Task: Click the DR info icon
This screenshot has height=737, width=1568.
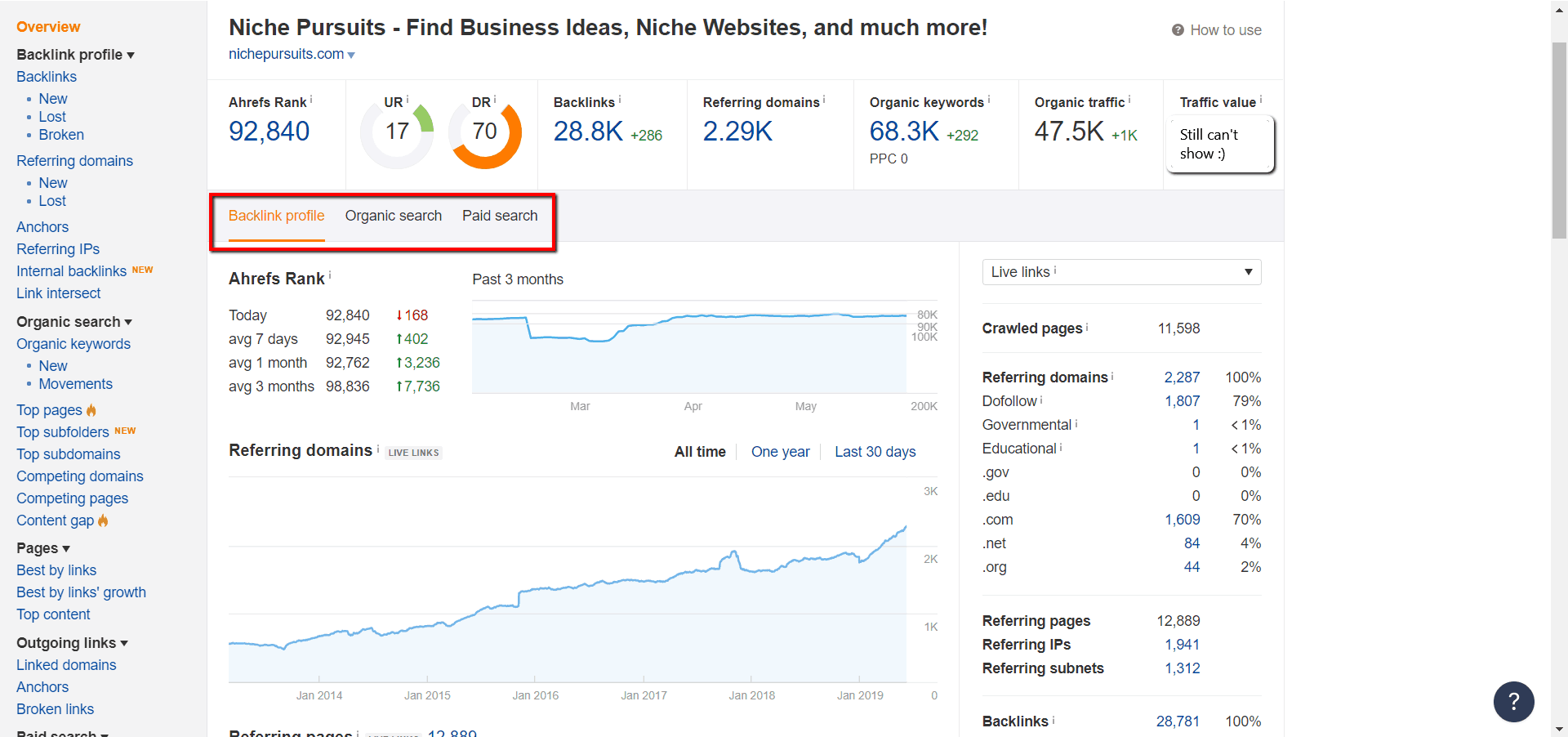Action: [x=495, y=100]
